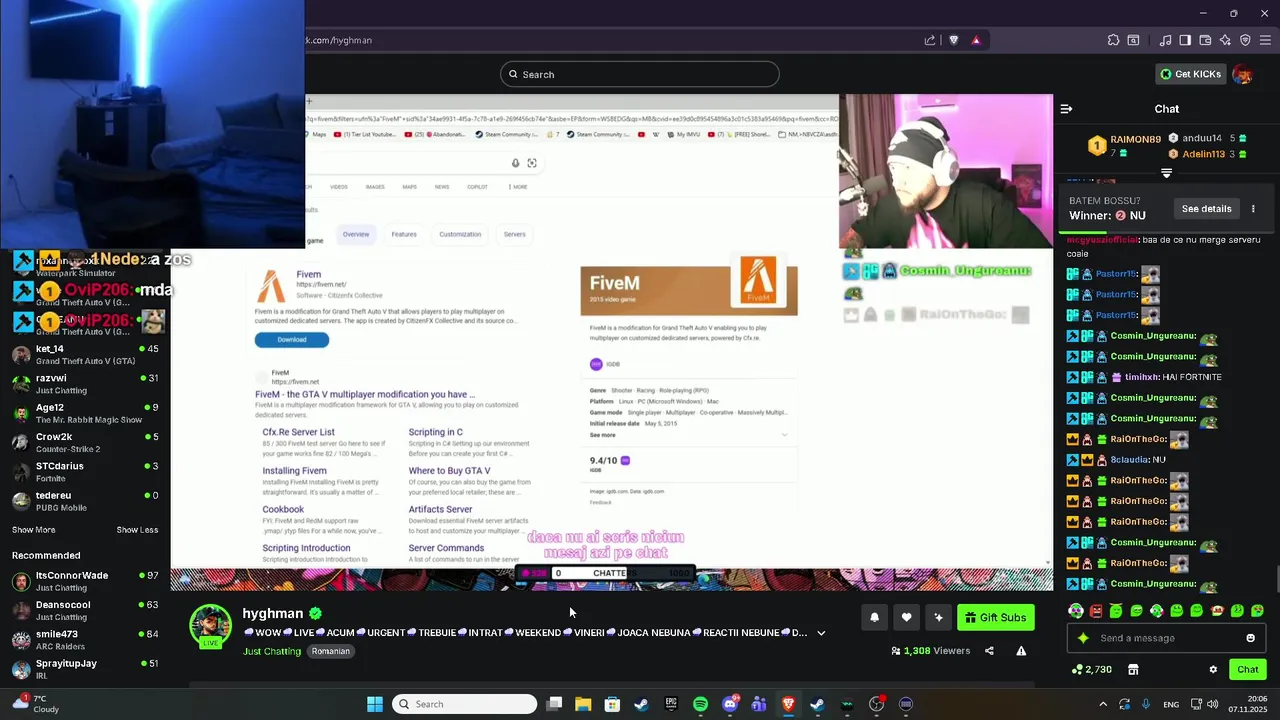Open recommended channel ItsConnorWade
Viewport: 1280px width, 720px height.
point(85,581)
